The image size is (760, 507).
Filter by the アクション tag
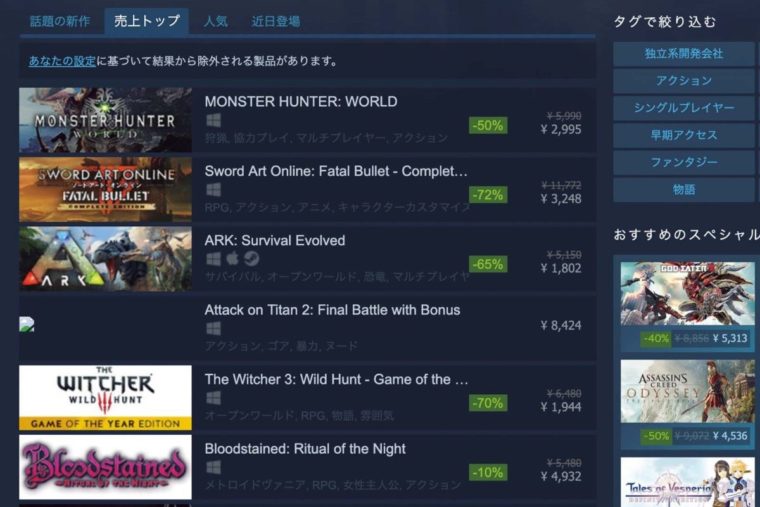[683, 81]
